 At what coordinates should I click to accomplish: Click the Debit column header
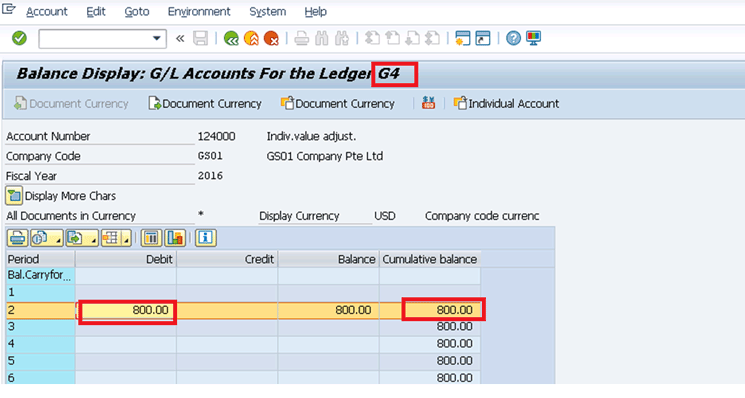click(126, 259)
